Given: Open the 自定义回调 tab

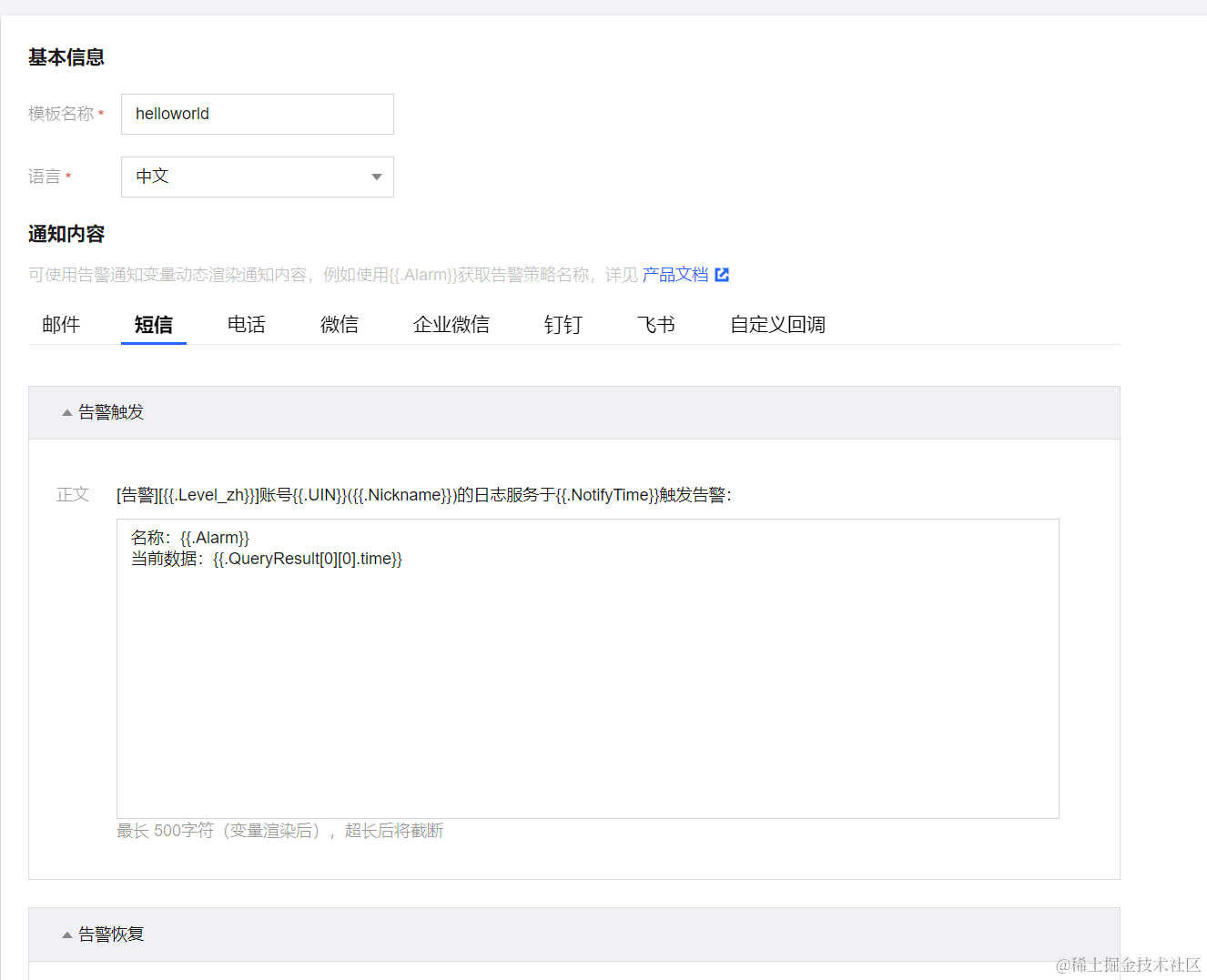Looking at the screenshot, I should click(776, 325).
